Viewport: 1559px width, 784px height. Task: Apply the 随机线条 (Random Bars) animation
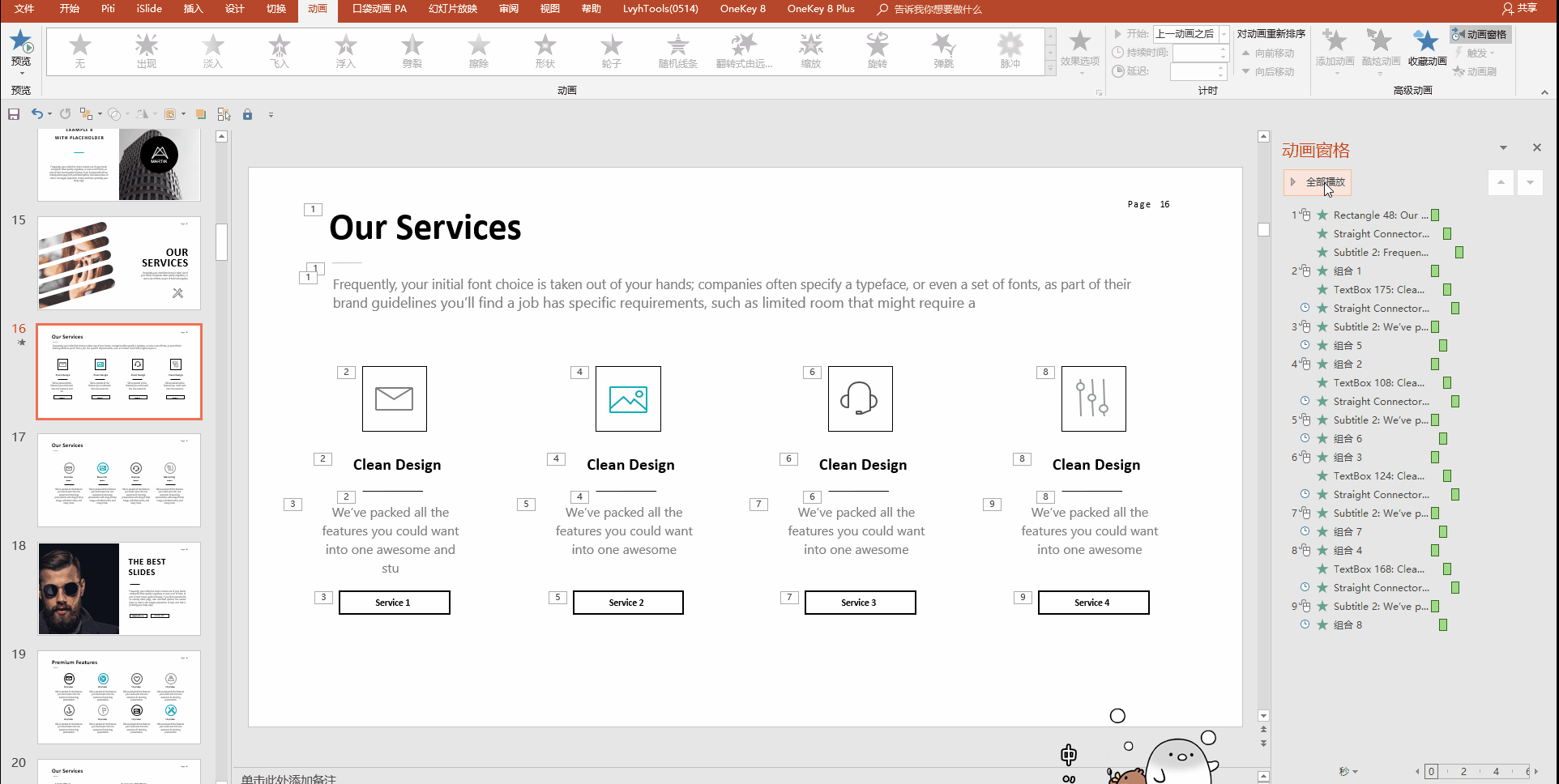pyautogui.click(x=678, y=51)
